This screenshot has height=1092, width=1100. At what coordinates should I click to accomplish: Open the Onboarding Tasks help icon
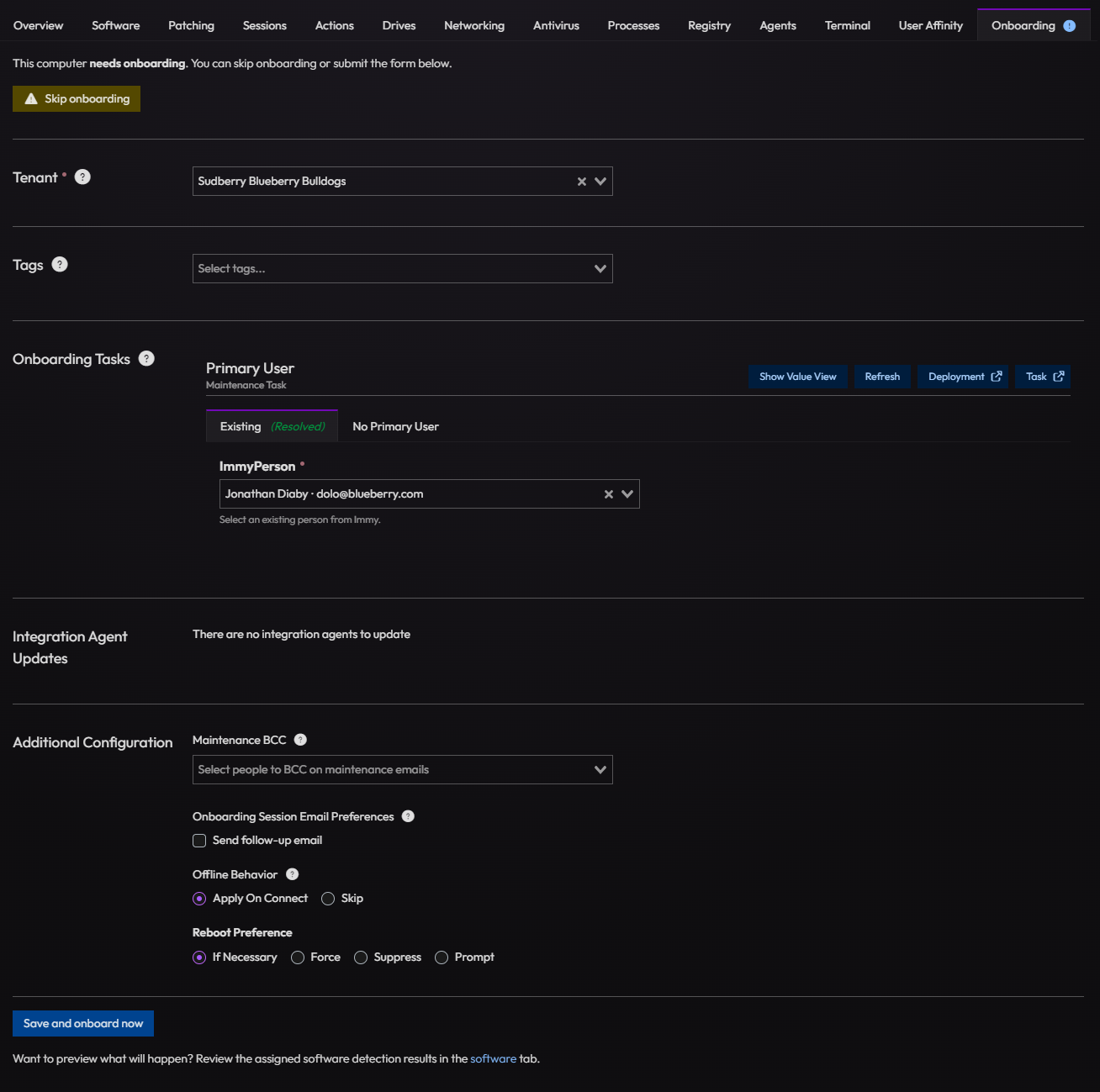pyautogui.click(x=146, y=359)
